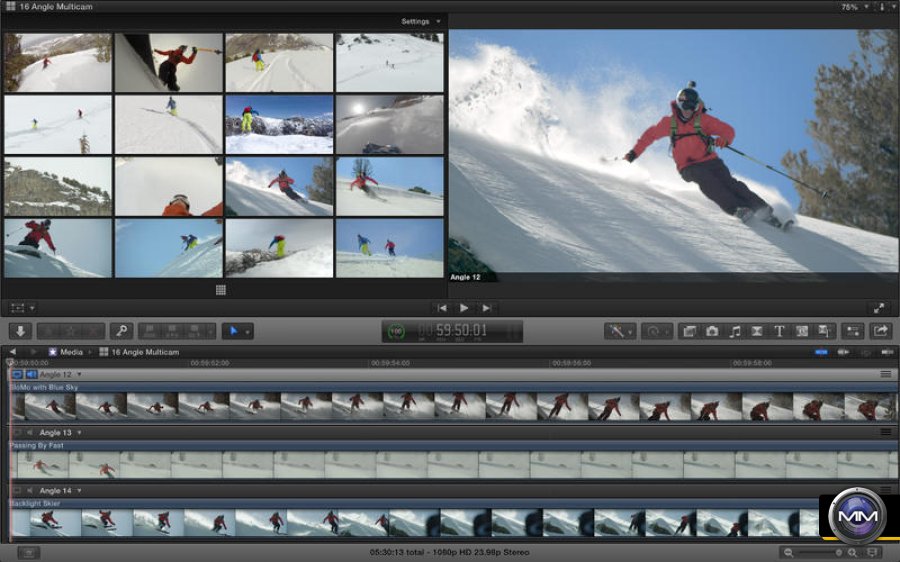Open the Music and Sound browser

(735, 331)
